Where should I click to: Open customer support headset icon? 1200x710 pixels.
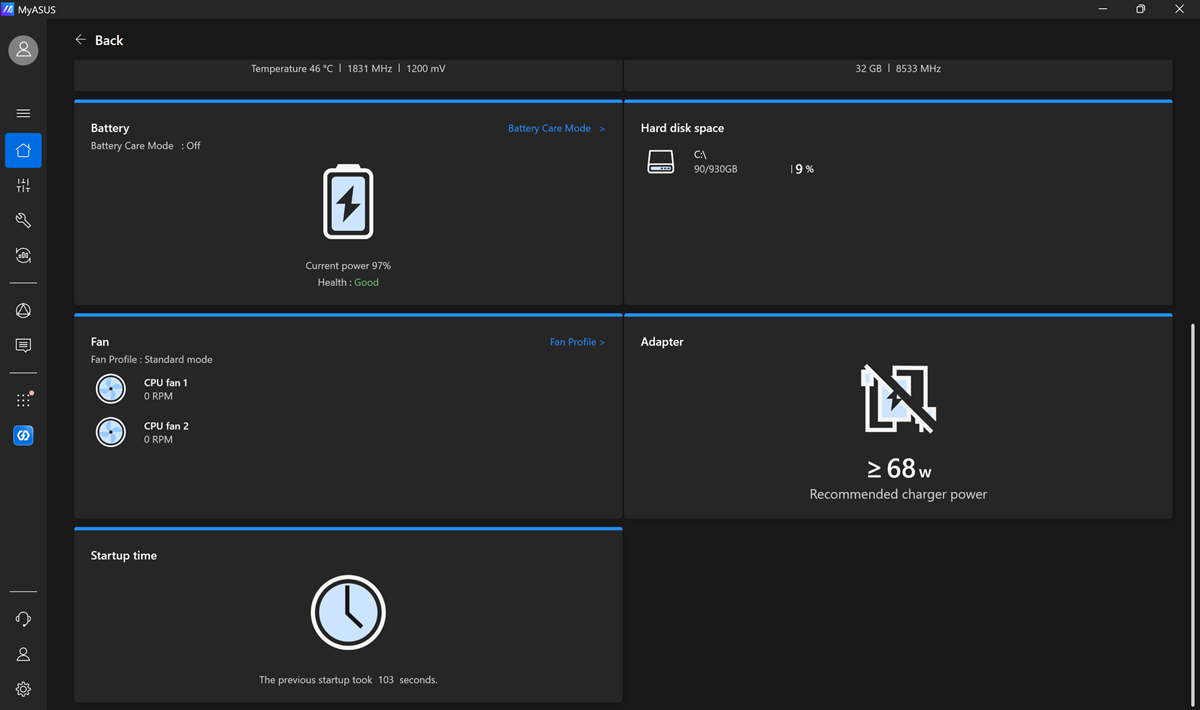coord(23,619)
